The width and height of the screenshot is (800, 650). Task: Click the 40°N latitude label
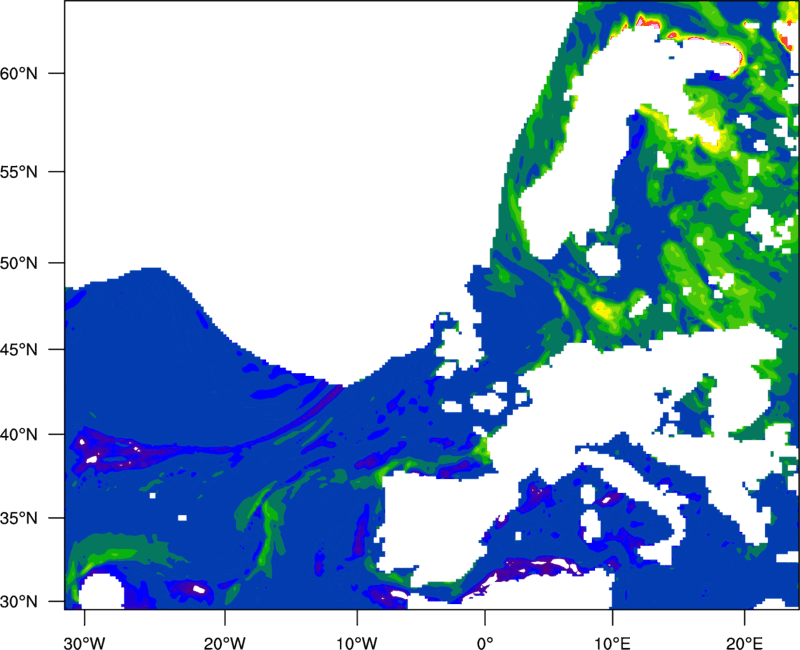pyautogui.click(x=19, y=435)
